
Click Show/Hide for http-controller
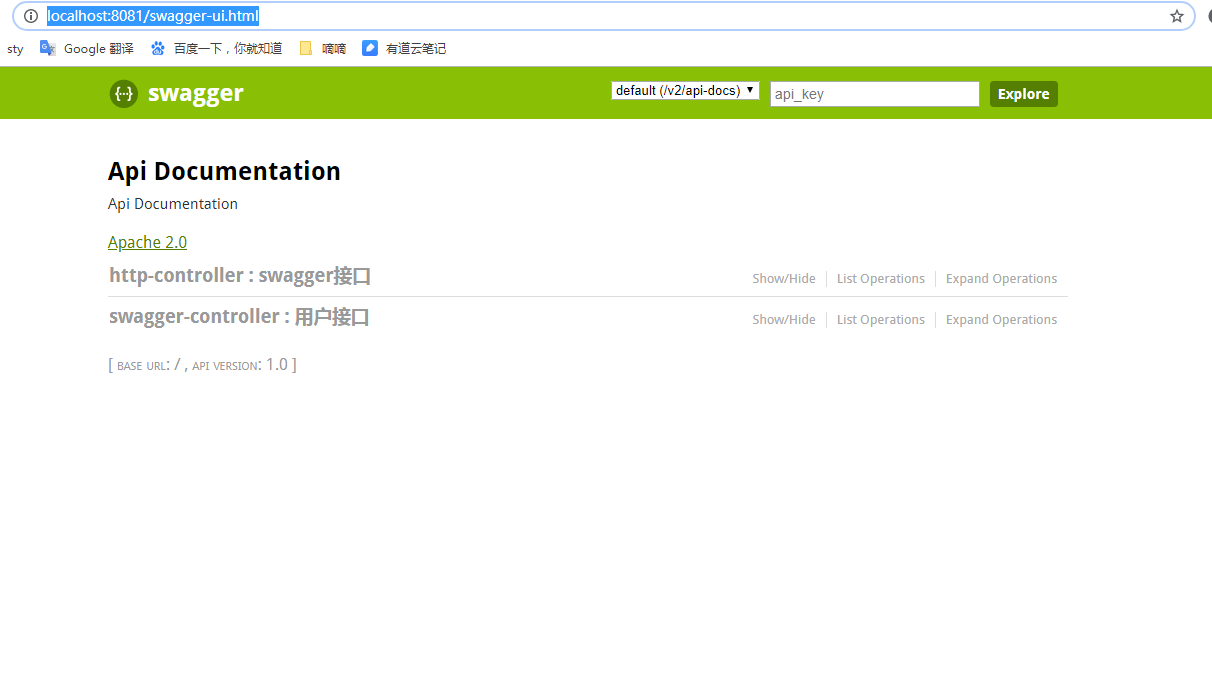[784, 279]
